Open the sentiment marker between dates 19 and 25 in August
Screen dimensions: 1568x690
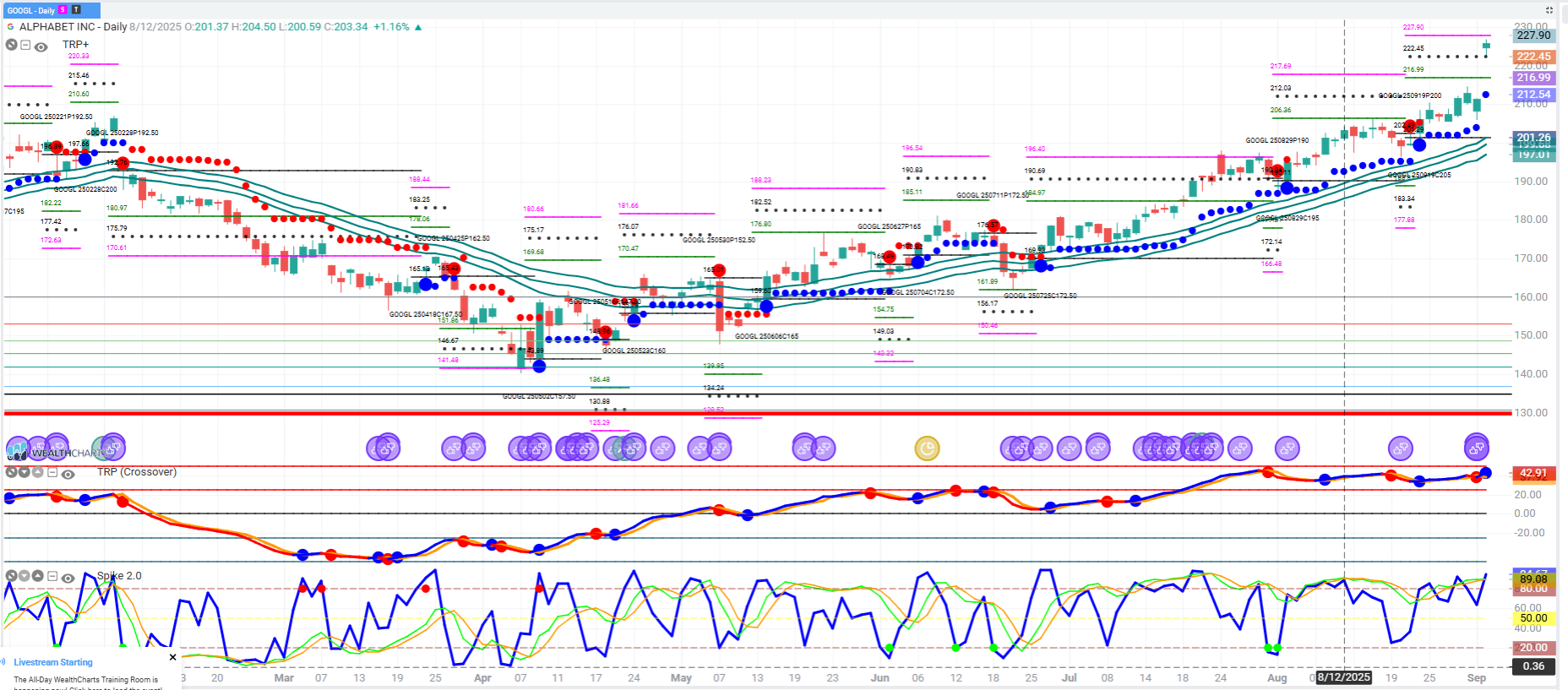click(x=1400, y=448)
